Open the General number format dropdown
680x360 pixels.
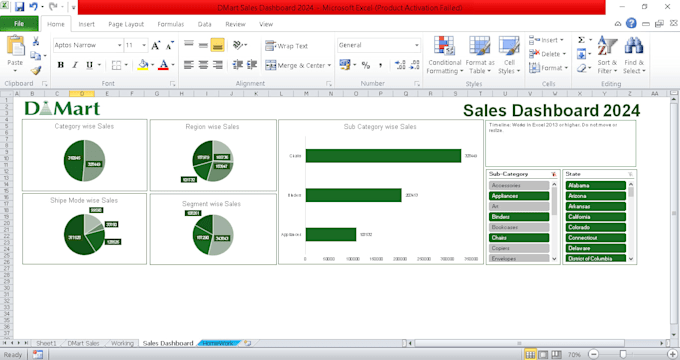click(417, 45)
